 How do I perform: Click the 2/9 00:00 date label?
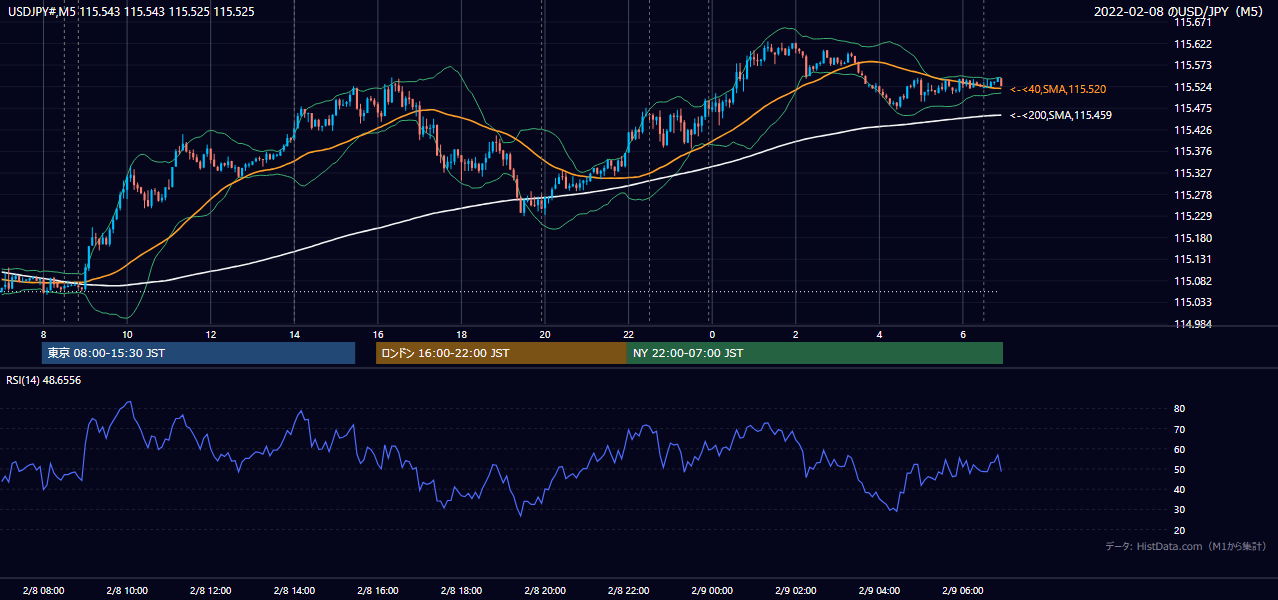pyautogui.click(x=711, y=590)
